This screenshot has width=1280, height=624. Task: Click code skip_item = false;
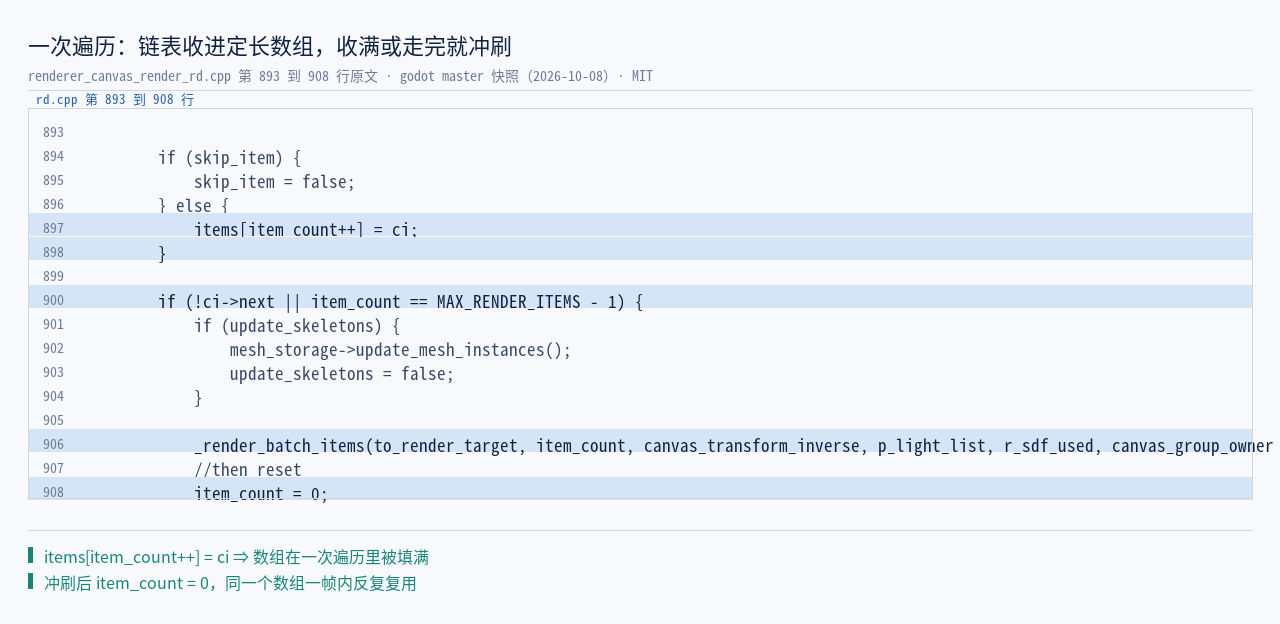[x=274, y=182]
